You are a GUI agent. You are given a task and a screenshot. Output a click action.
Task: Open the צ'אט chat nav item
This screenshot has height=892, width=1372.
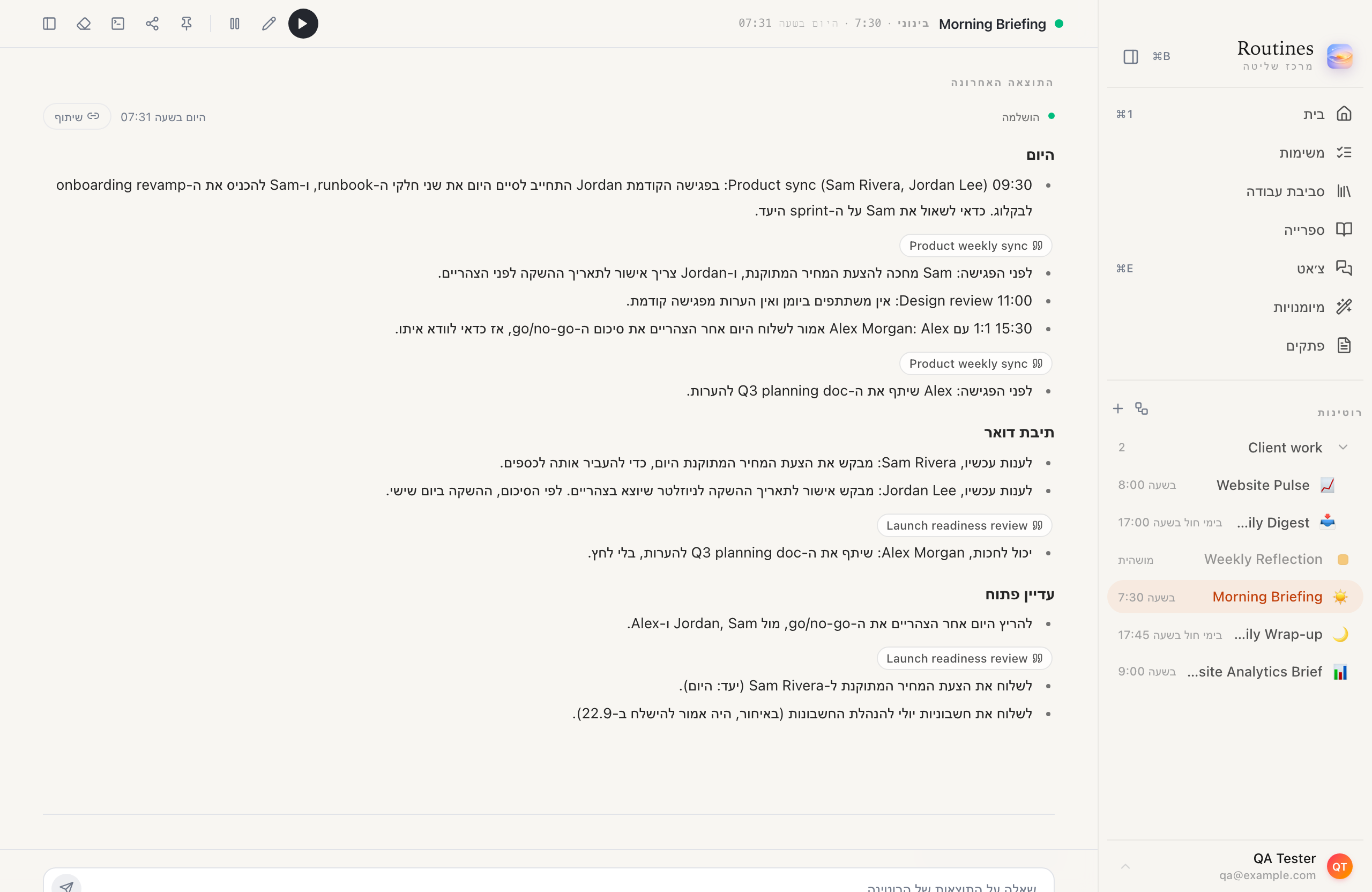[x=1235, y=268]
